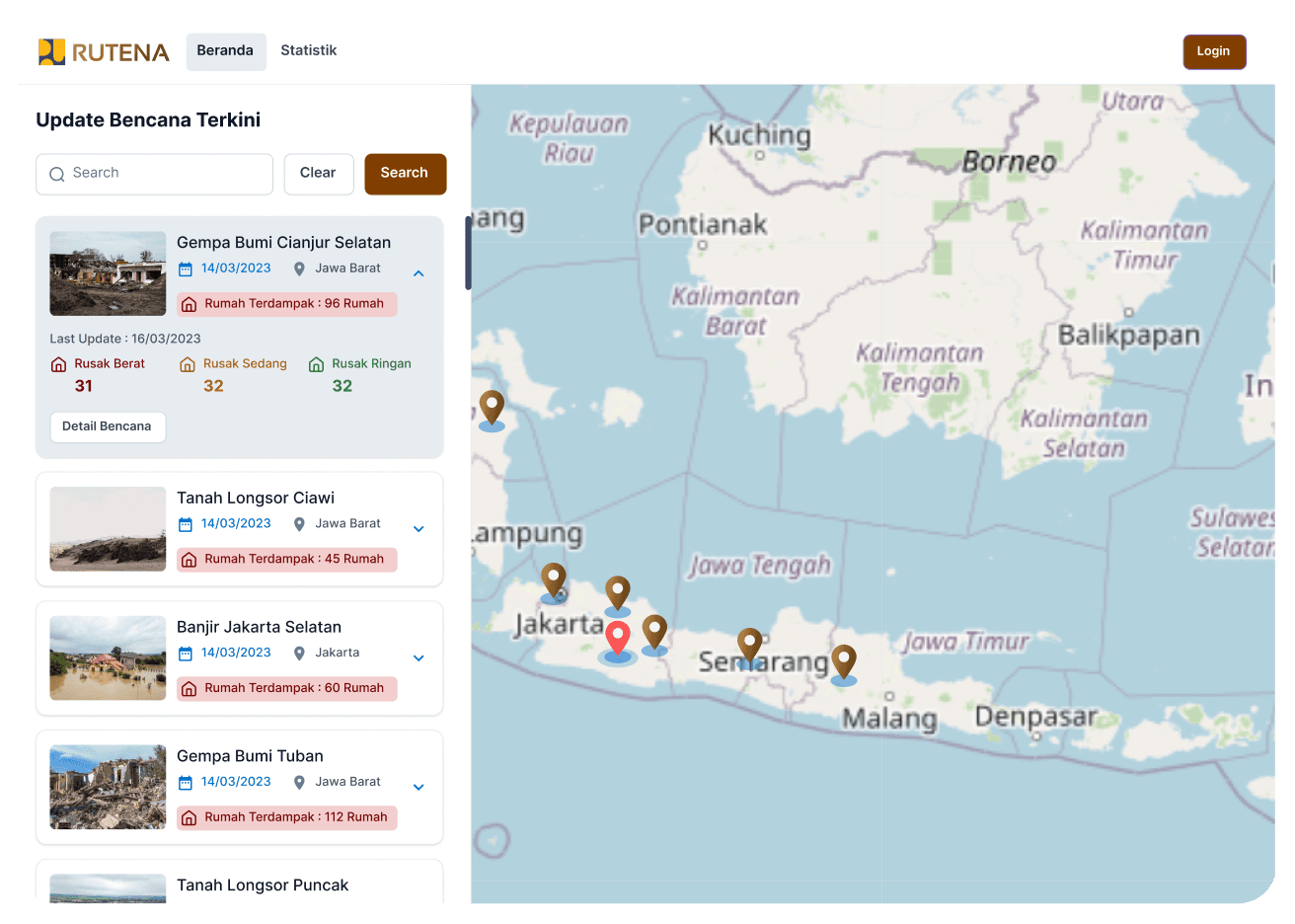Click the magnifier icon in search box
Viewport: 1295px width, 924px height.
point(57,174)
